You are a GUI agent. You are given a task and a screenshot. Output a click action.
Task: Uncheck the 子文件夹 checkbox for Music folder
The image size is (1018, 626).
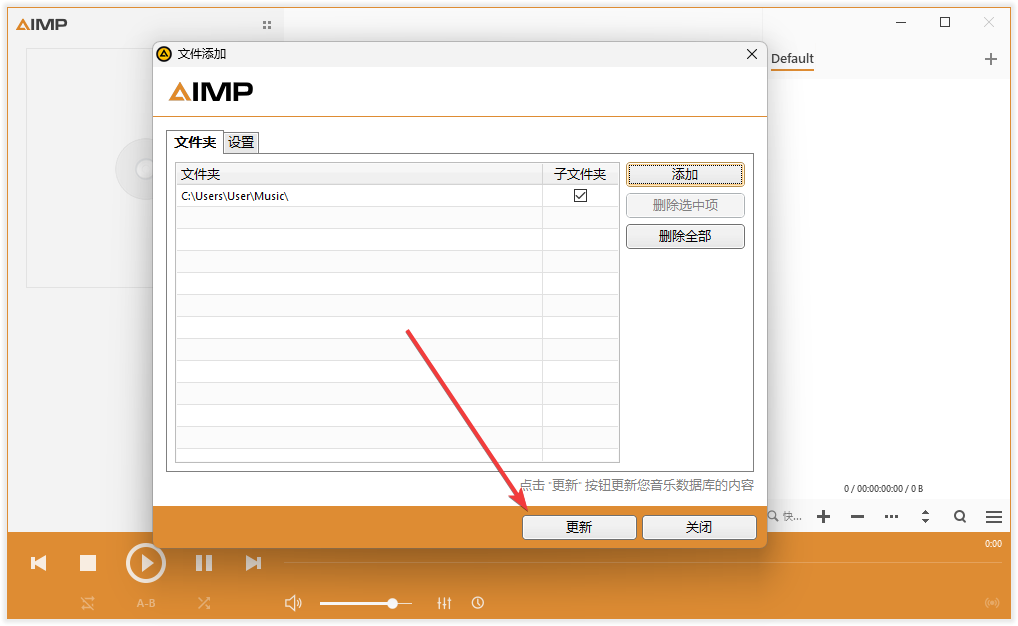[580, 195]
